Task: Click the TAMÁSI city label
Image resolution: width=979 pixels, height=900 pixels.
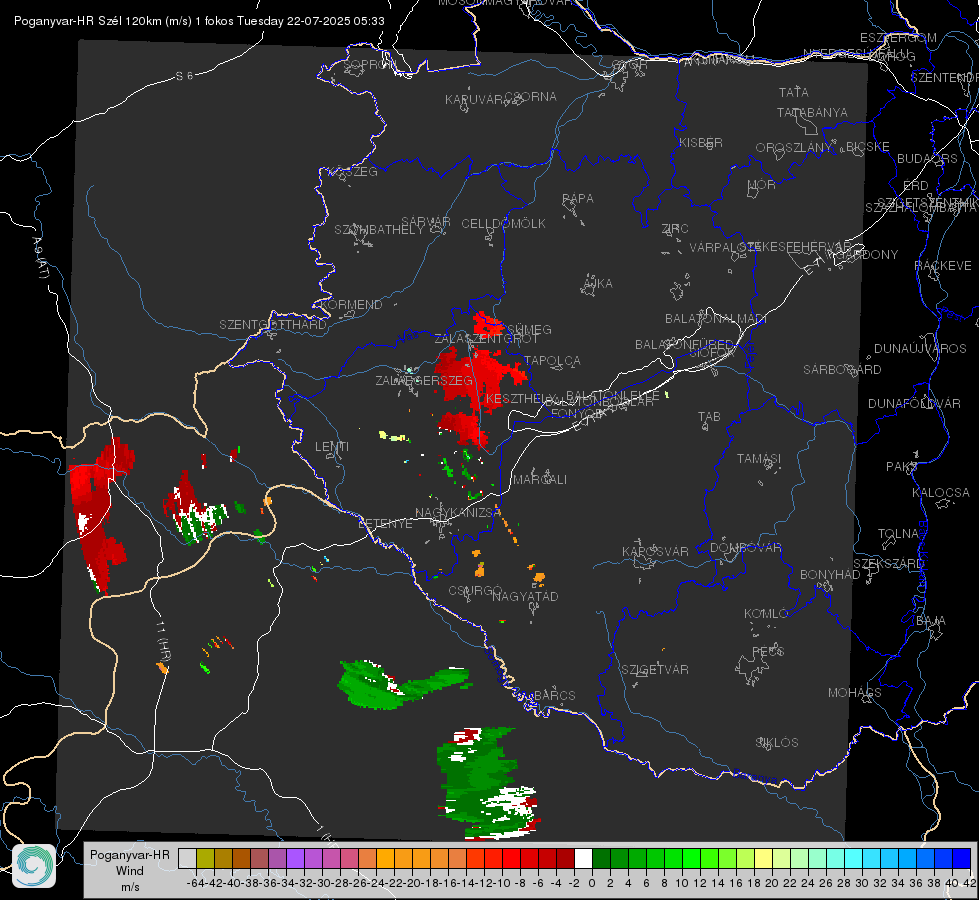Action: (759, 458)
